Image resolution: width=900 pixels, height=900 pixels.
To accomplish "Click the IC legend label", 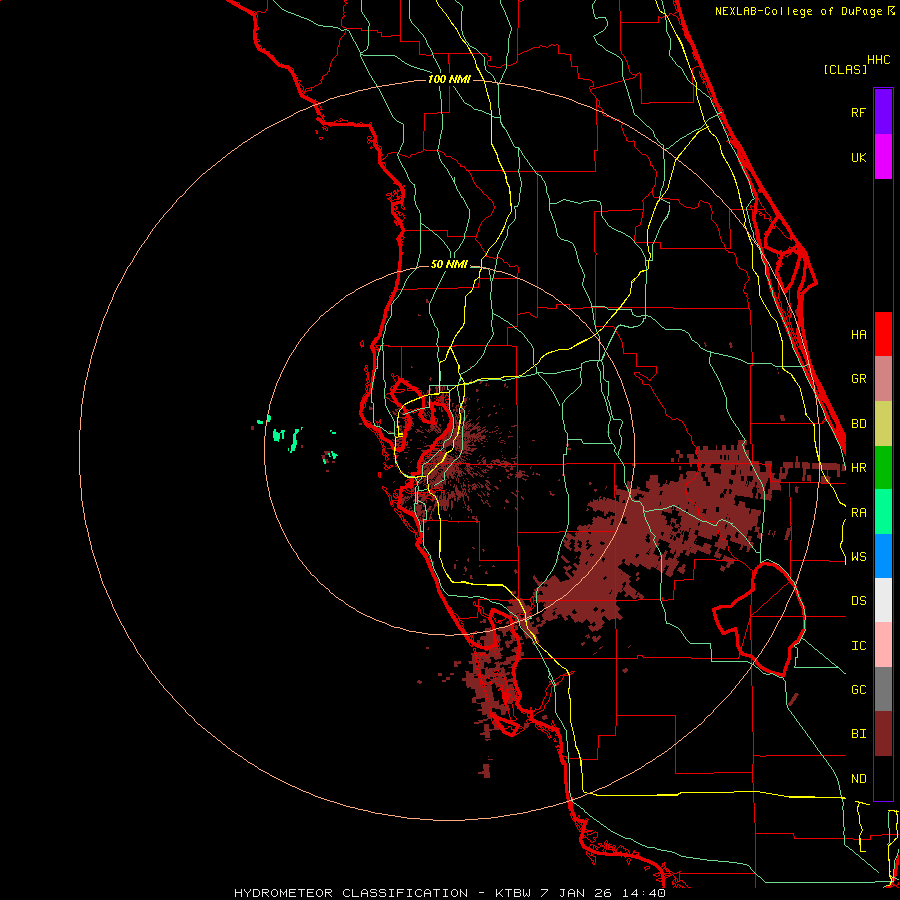I will click(x=858, y=646).
